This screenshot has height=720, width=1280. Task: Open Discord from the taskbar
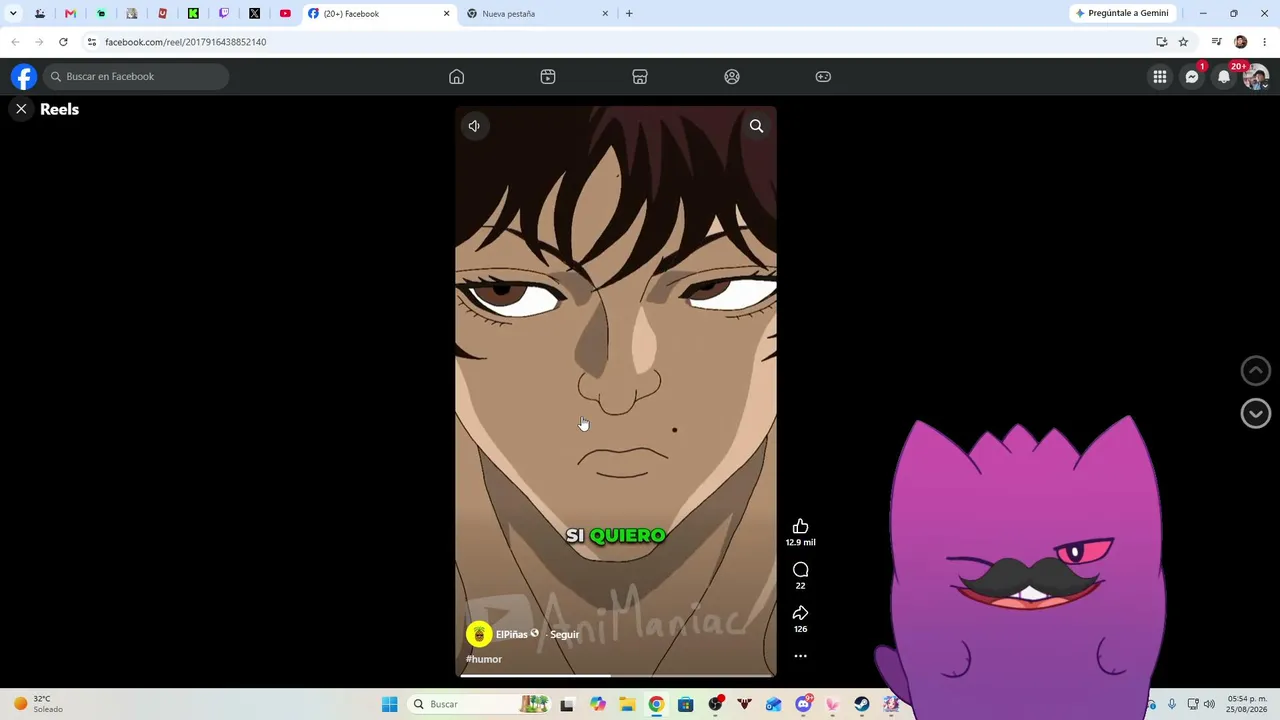(803, 704)
